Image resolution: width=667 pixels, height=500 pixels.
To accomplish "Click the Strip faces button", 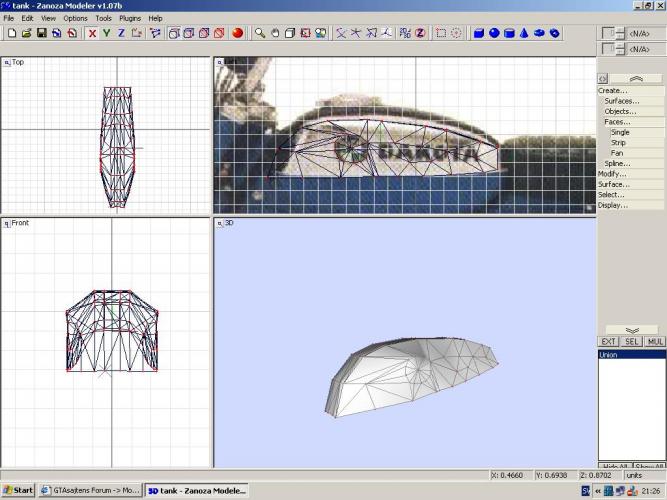I will click(x=619, y=143).
